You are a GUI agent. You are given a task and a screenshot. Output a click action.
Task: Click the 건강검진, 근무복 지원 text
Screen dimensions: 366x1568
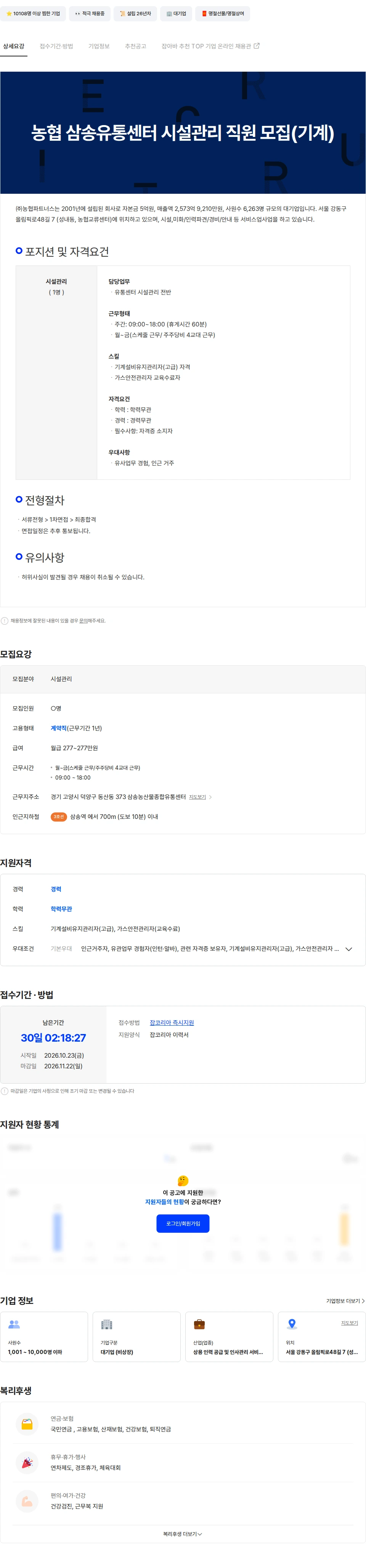(x=77, y=1506)
